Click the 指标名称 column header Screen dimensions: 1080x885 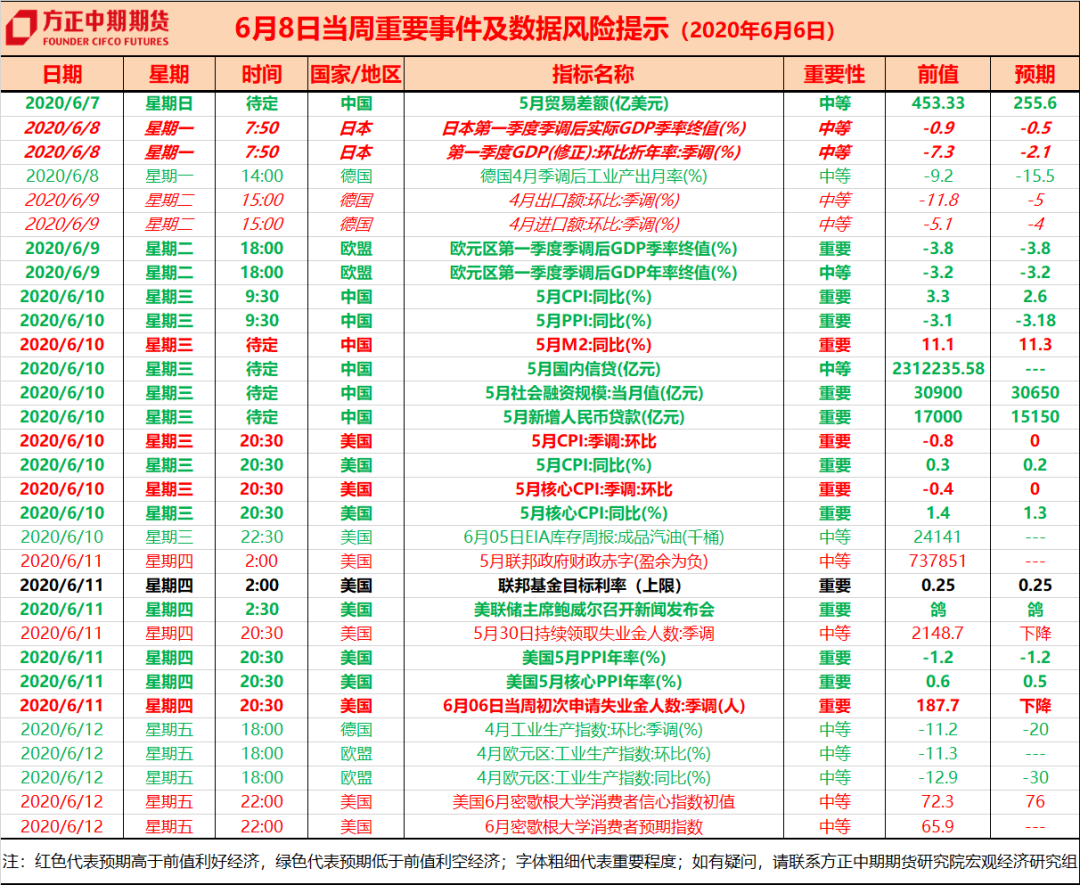coord(596,74)
